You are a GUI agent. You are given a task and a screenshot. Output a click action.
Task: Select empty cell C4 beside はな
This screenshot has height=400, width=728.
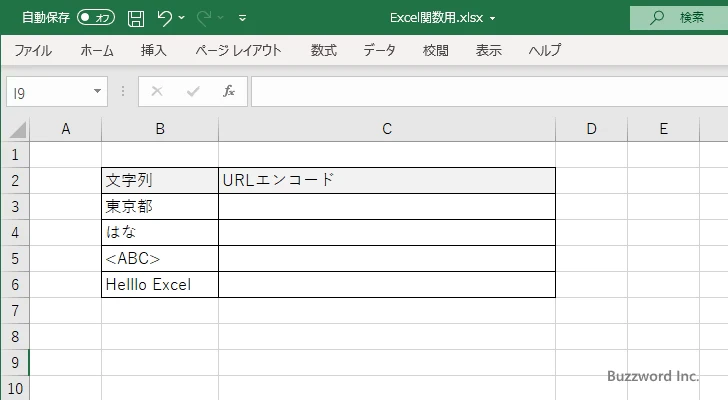387,232
